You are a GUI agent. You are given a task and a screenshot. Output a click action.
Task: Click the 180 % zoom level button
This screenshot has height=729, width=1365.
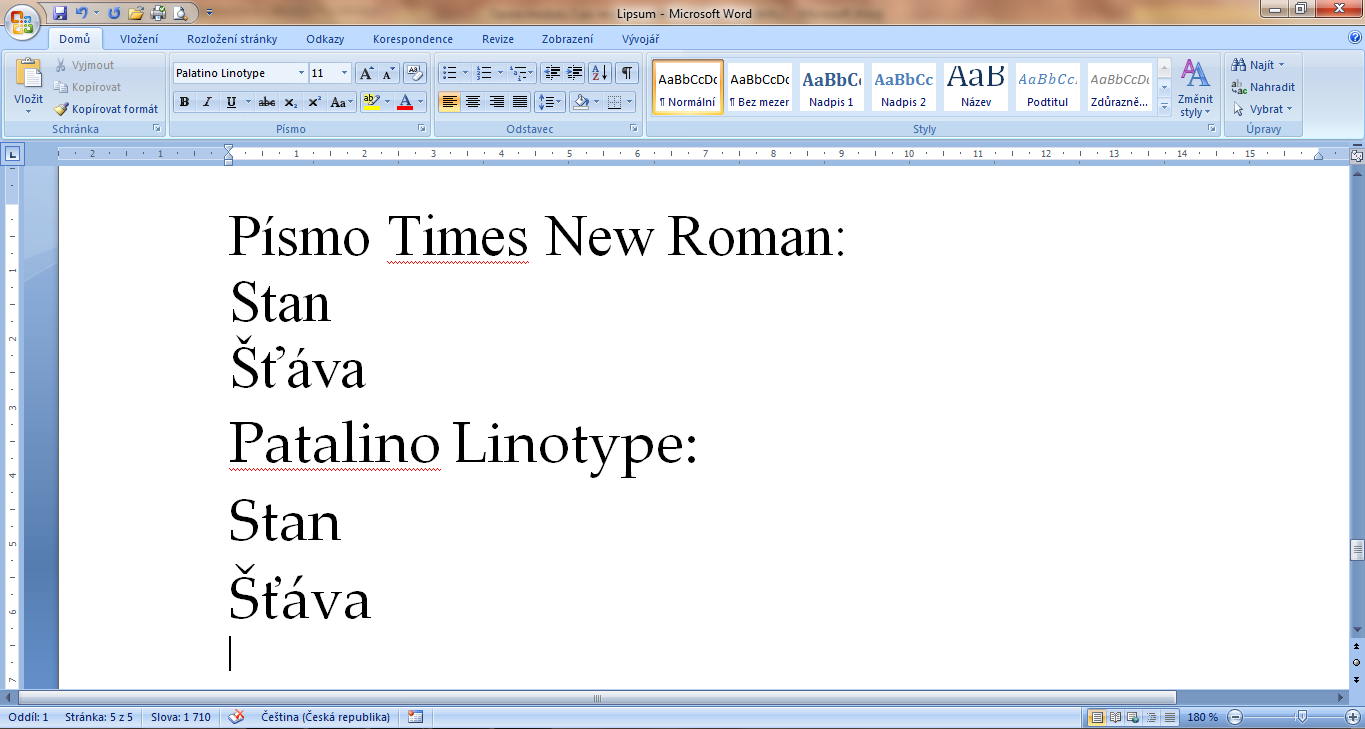[1202, 717]
